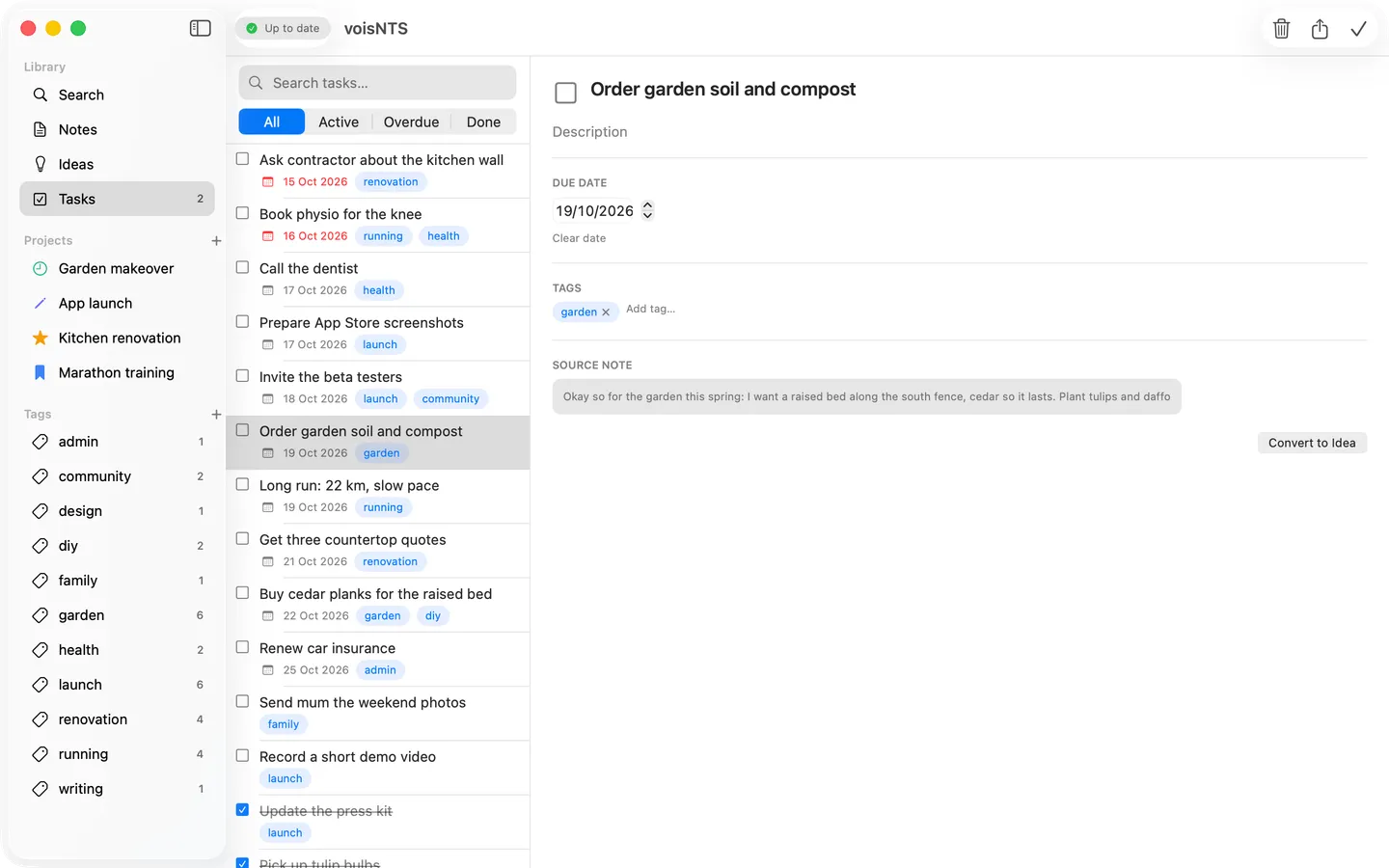Adjust due date with the stepper arrows

pyautogui.click(x=648, y=210)
